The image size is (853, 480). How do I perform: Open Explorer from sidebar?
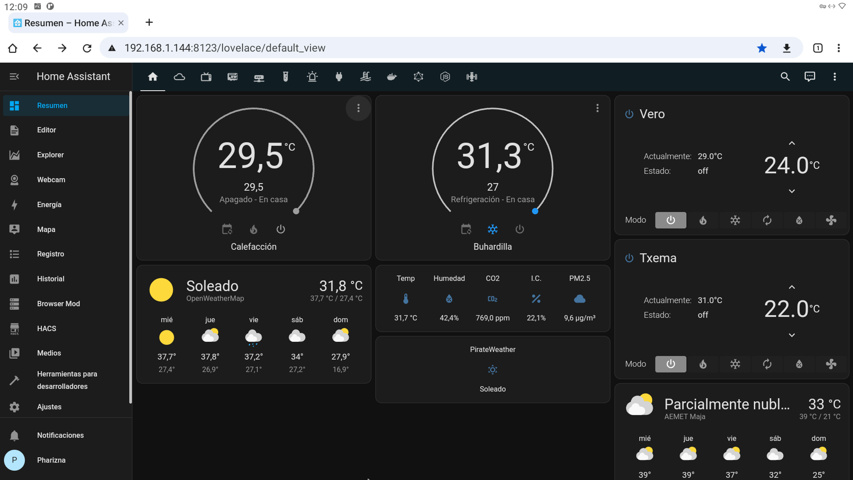pos(65,155)
